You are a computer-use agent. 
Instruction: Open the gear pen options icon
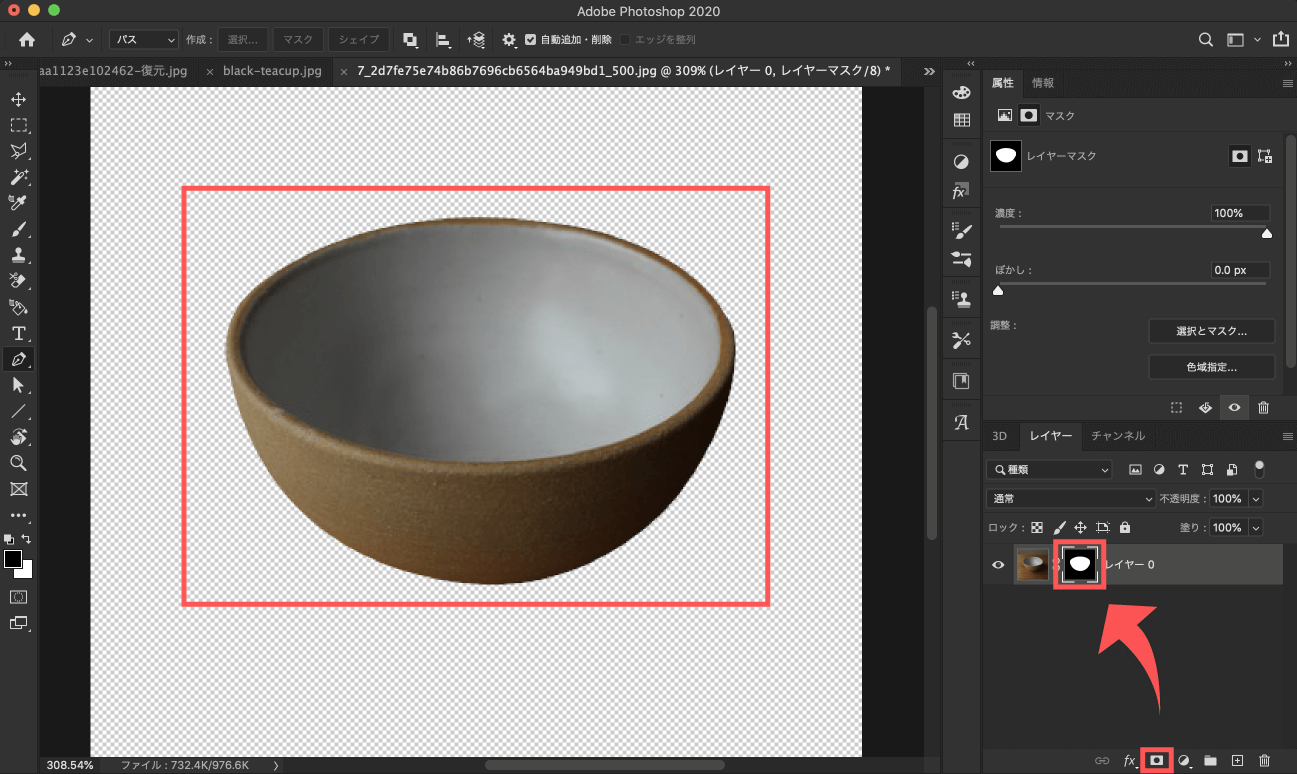pos(509,40)
